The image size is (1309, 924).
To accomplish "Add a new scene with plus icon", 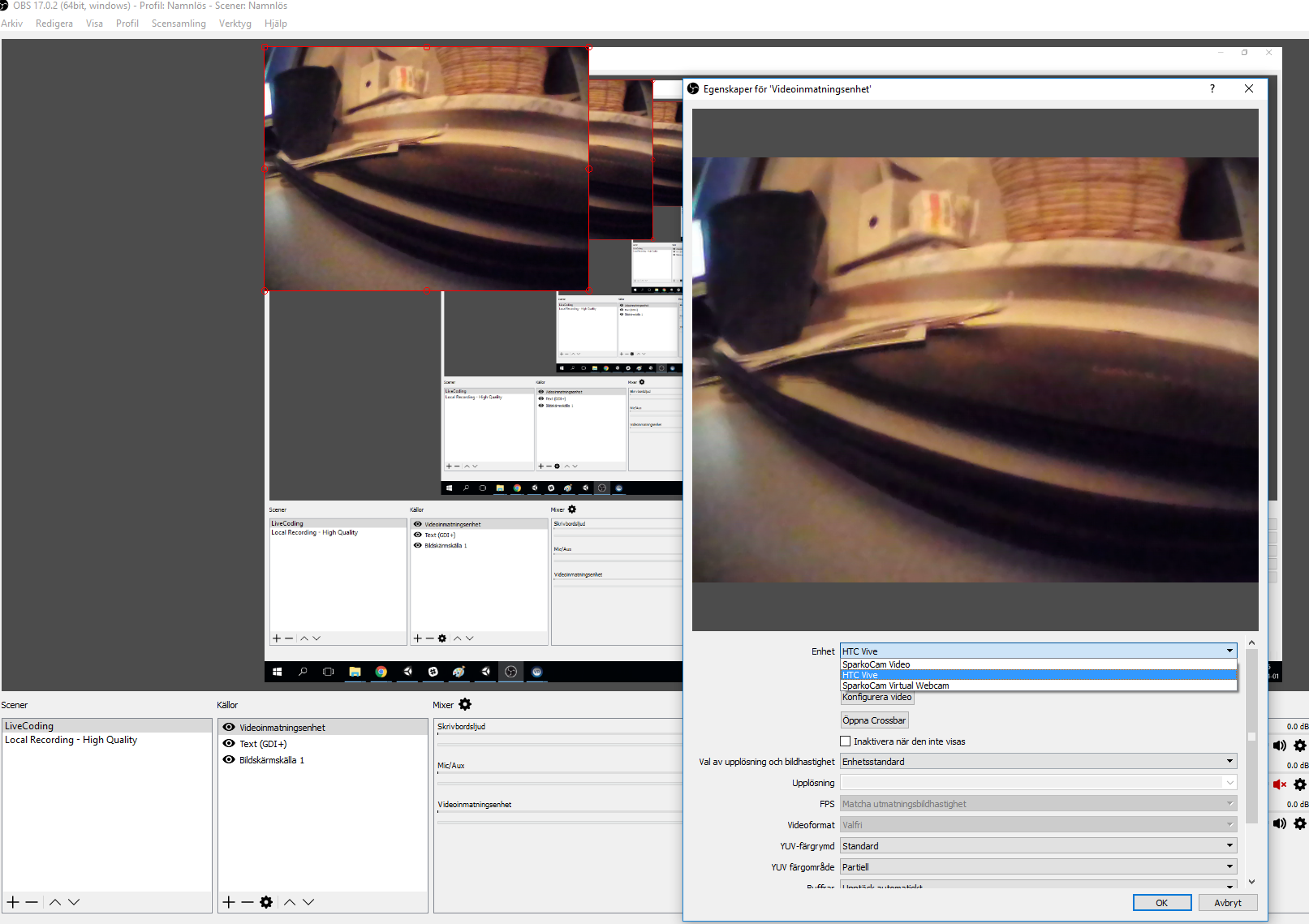I will [x=13, y=902].
